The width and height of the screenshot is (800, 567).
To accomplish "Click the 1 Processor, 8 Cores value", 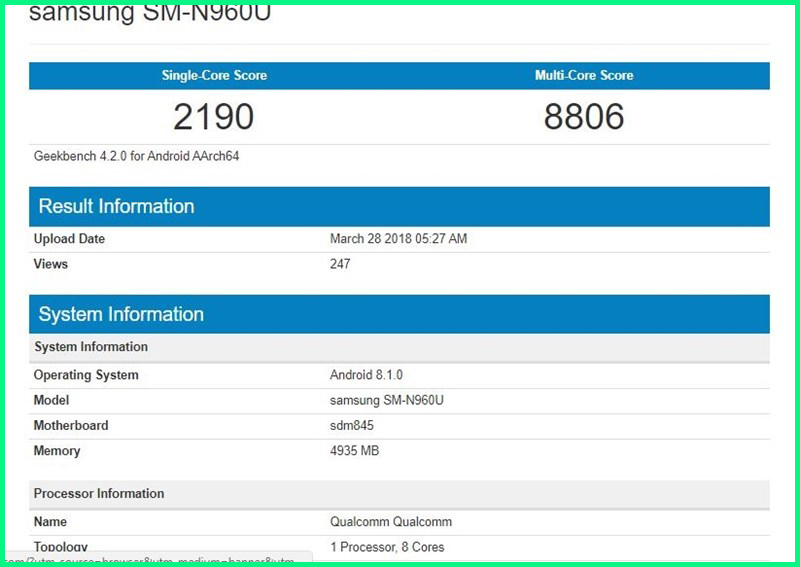I will 387,548.
